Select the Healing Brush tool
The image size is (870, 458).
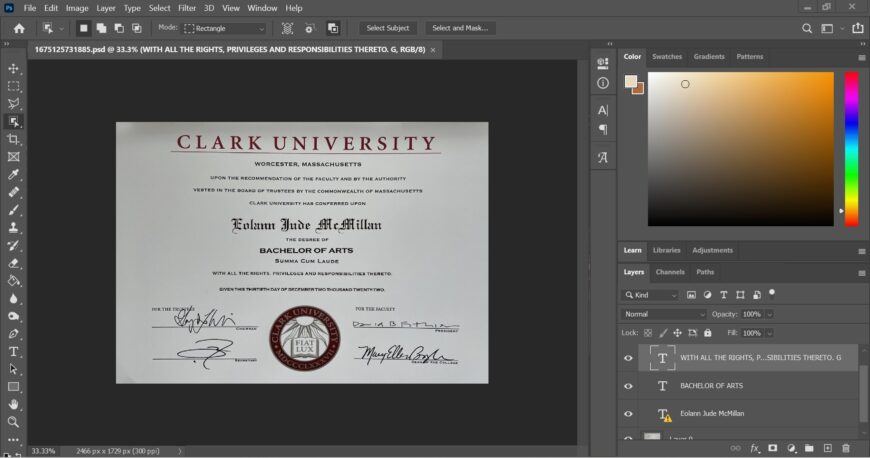13,193
